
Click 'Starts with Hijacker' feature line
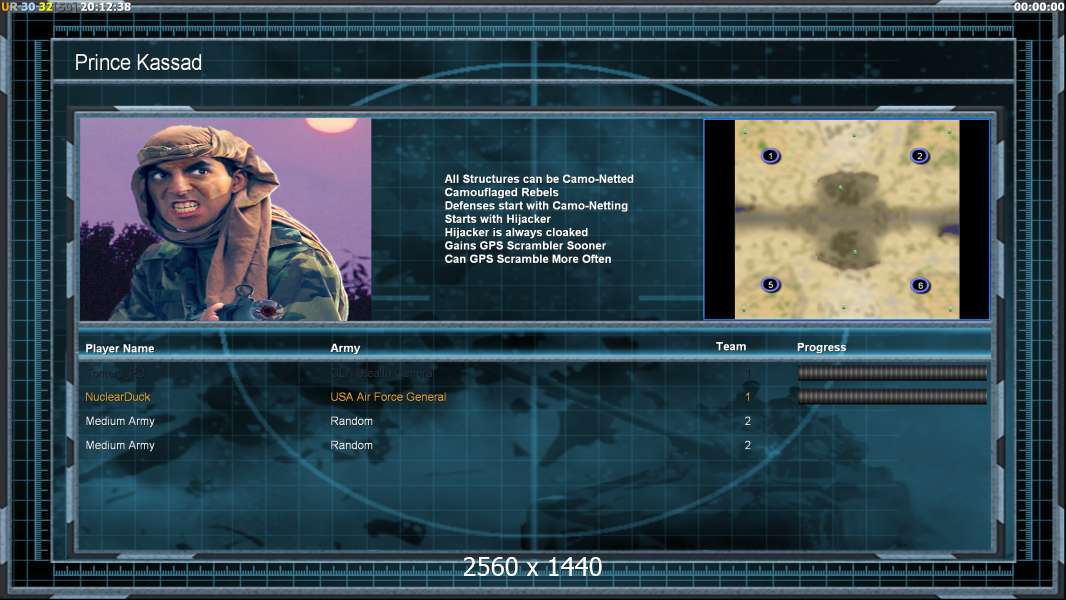497,219
